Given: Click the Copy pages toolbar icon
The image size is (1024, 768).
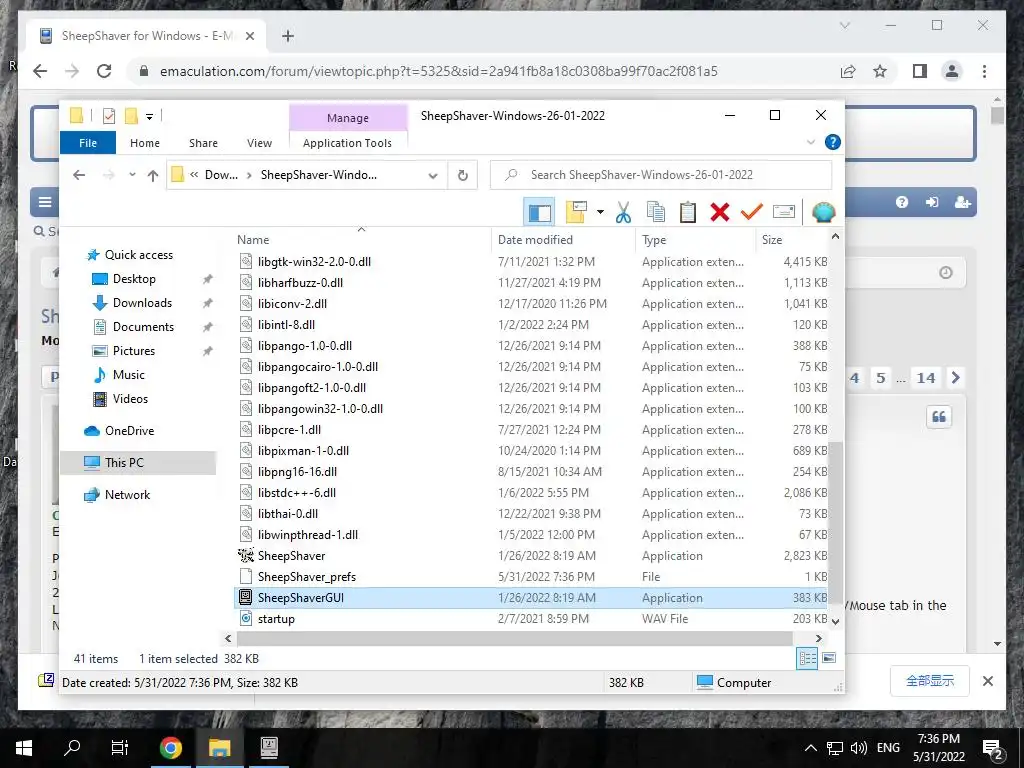Looking at the screenshot, I should click(x=656, y=212).
